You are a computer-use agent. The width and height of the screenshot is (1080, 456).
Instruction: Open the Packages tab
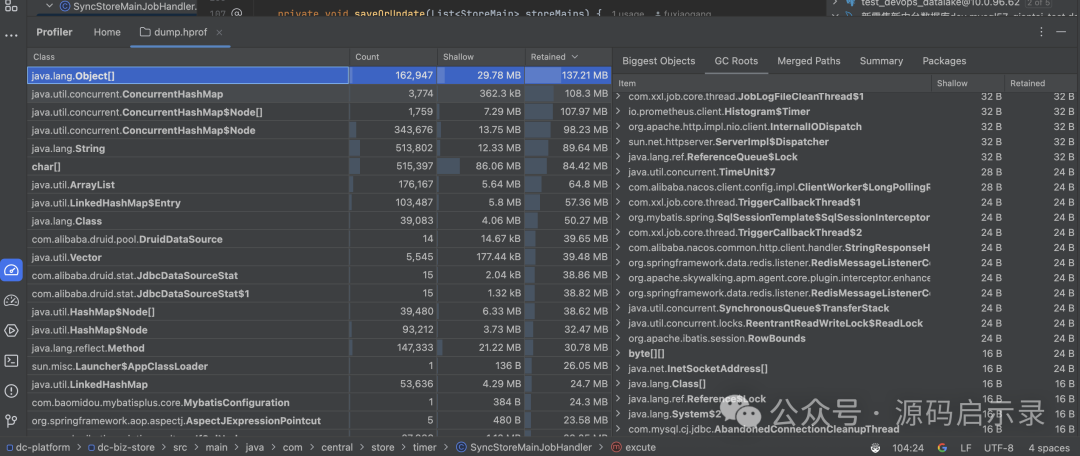(944, 61)
